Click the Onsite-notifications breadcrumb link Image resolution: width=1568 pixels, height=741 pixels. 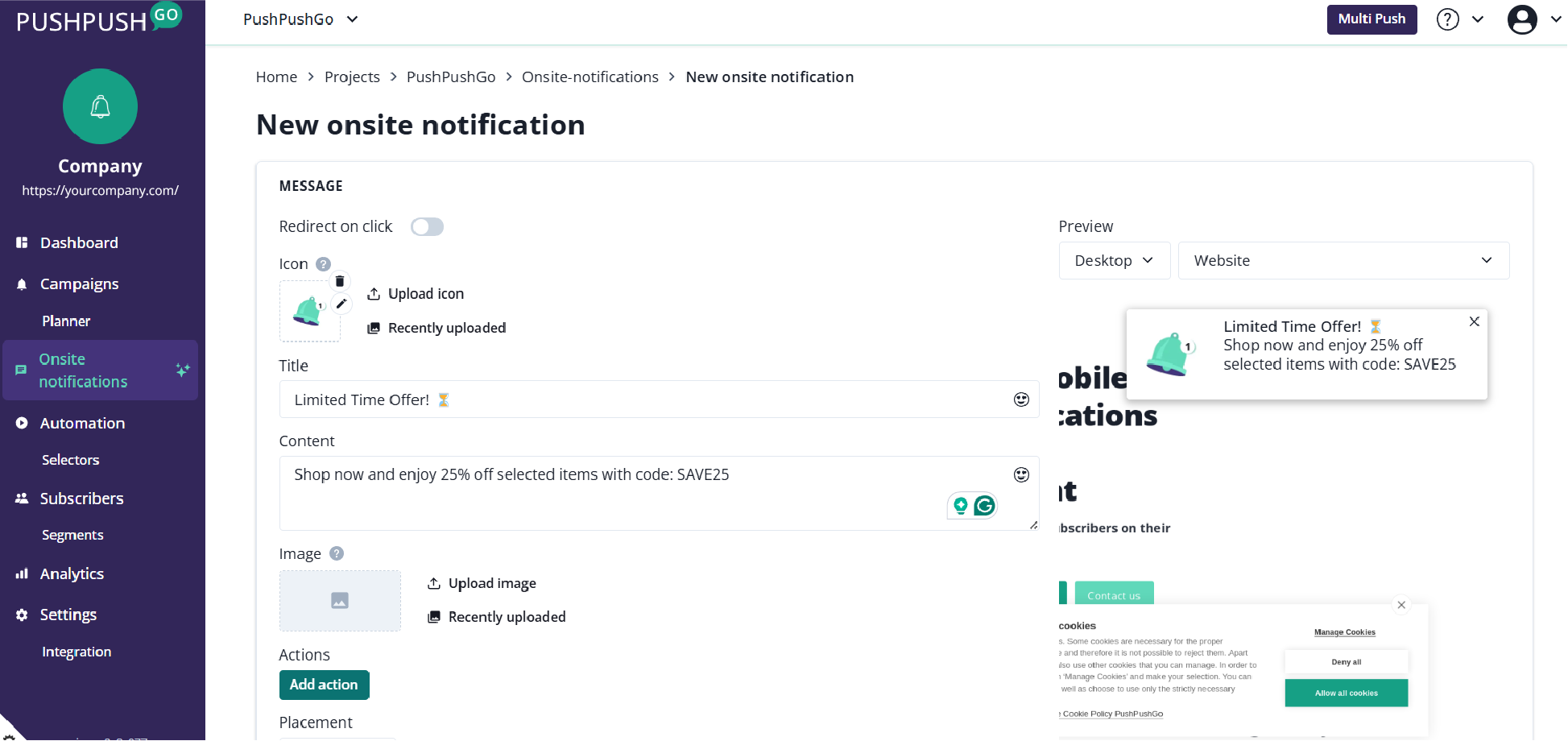coord(590,77)
